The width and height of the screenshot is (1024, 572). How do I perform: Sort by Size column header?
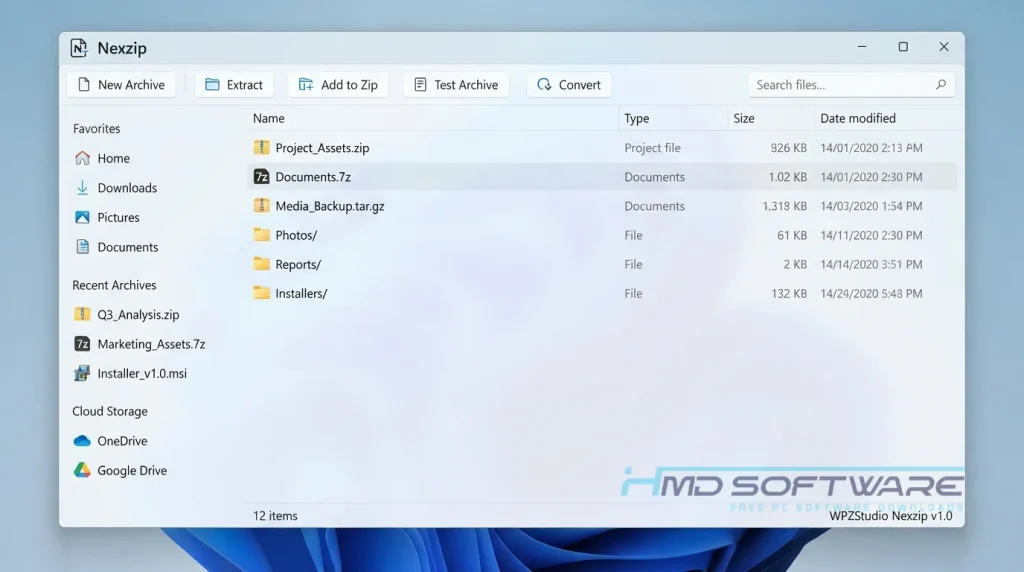coord(744,118)
